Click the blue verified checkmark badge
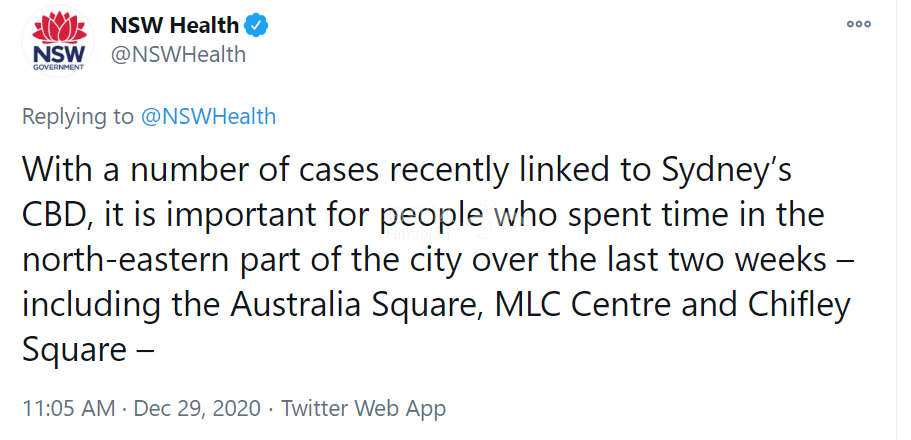911x440 pixels. coord(256,26)
